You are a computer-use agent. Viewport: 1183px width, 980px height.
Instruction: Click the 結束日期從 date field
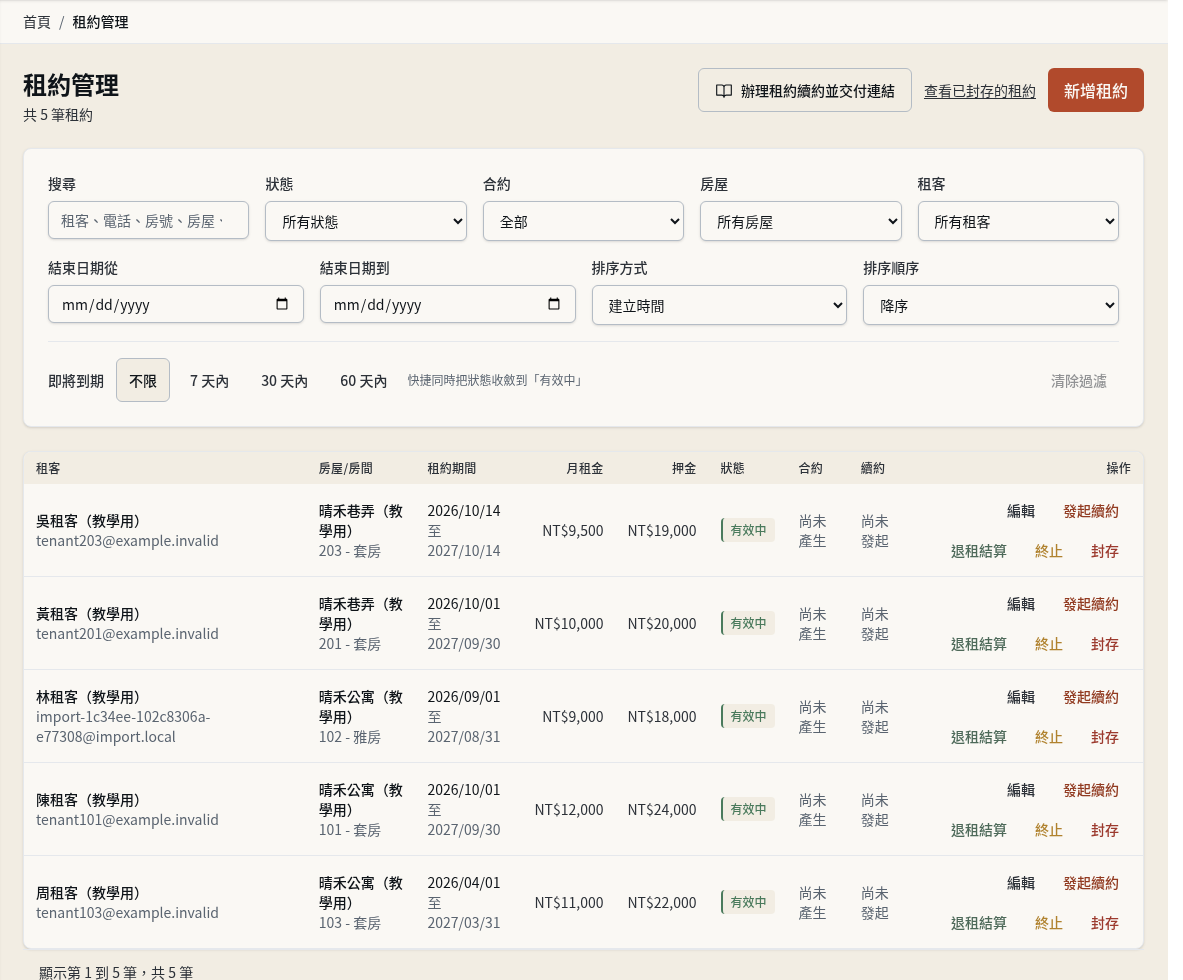pos(176,304)
